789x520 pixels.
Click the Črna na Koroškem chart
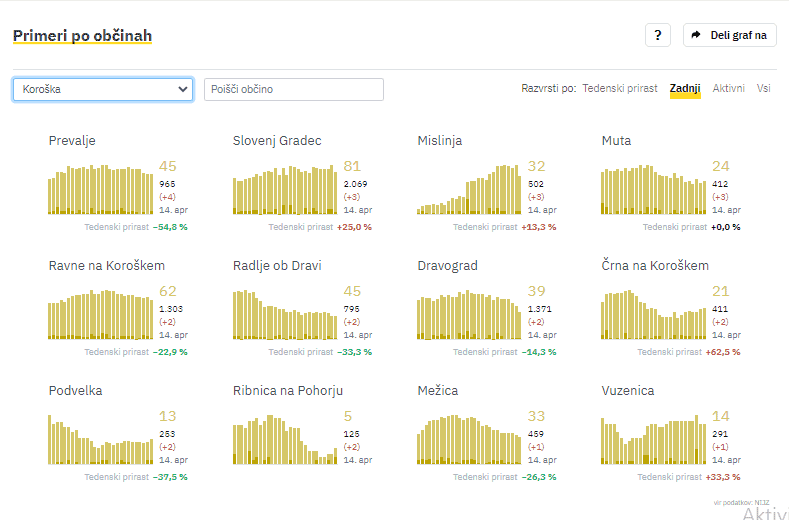click(x=653, y=315)
